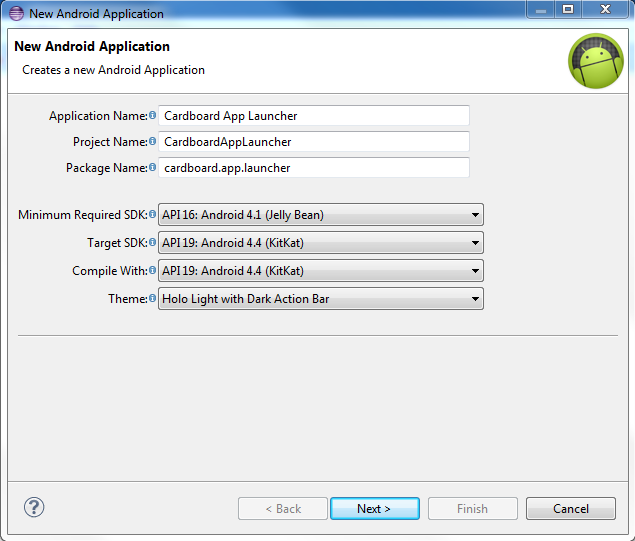Click the Help question mark icon
This screenshot has height=541, width=635.
point(36,508)
